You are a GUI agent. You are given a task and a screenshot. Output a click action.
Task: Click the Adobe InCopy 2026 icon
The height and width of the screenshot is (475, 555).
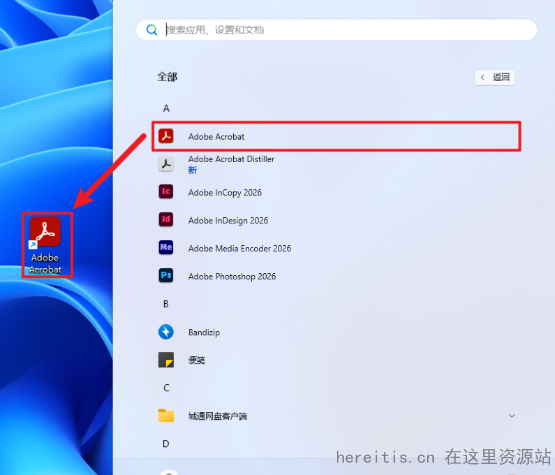(166, 192)
